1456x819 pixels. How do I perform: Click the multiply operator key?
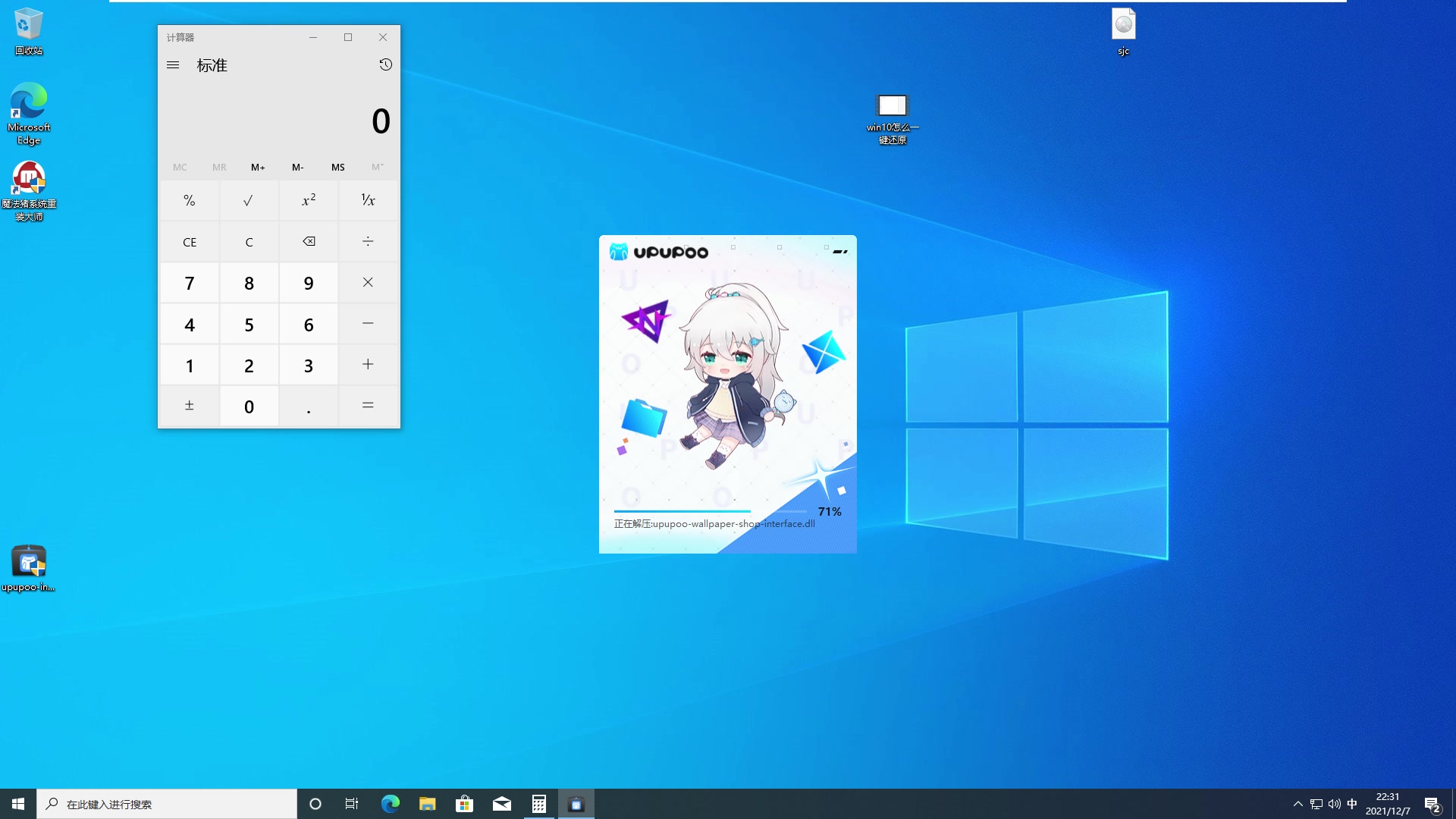[368, 283]
